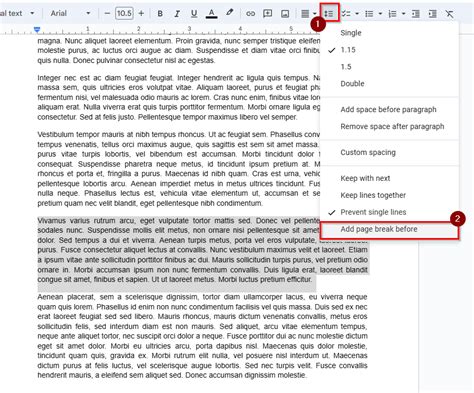
Task: Select Single line spacing
Action: point(389,33)
